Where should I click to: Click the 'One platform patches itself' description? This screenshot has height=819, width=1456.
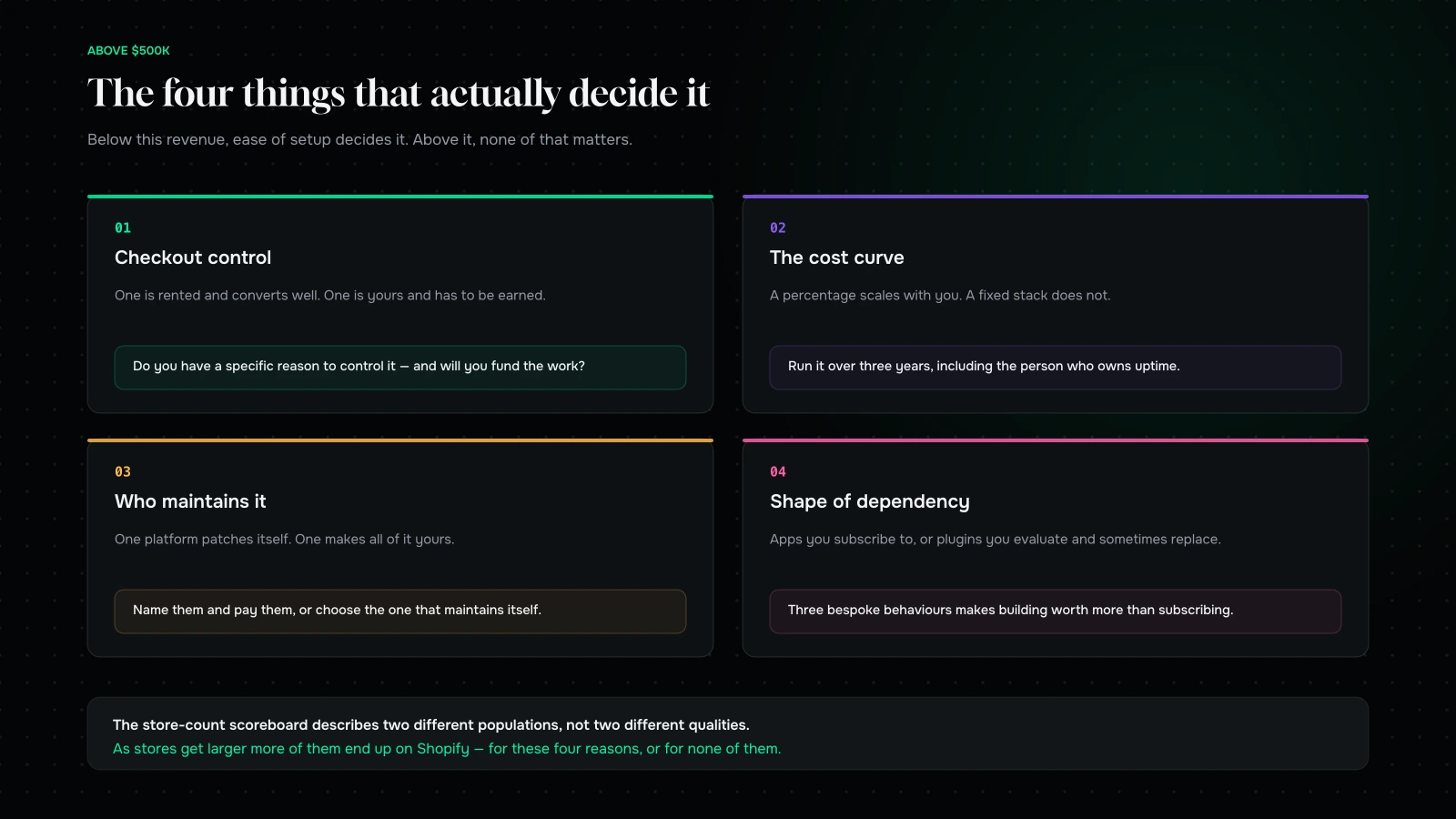click(285, 540)
